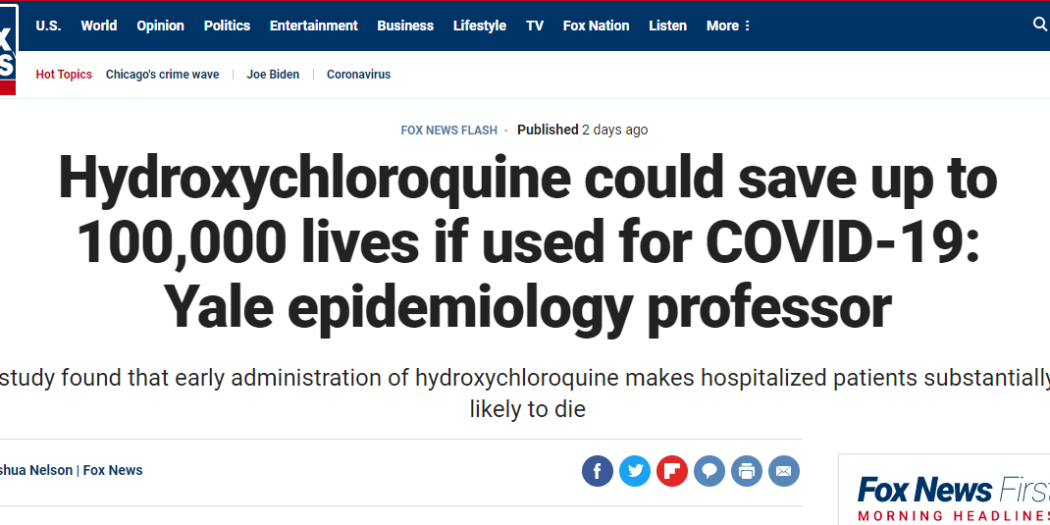
Task: Expand the More menu
Action: pyautogui.click(x=728, y=26)
